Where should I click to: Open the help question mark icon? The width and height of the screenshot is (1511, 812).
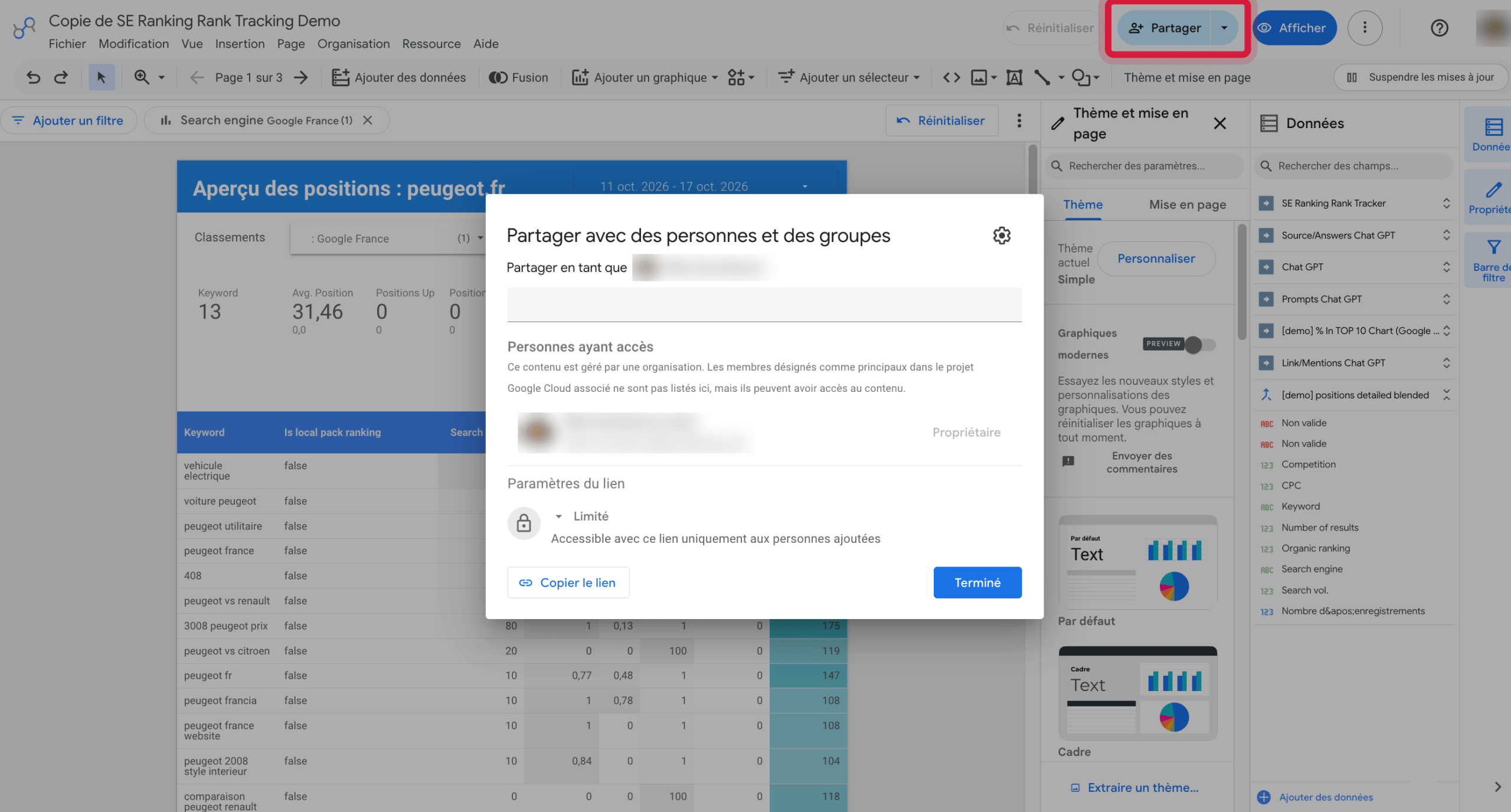pyautogui.click(x=1439, y=28)
